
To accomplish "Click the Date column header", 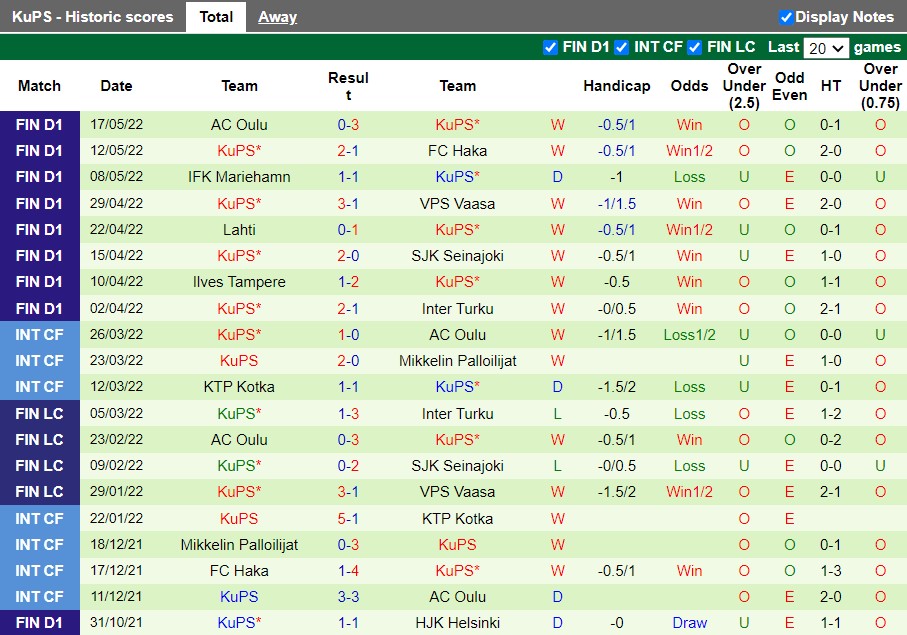I will [x=116, y=86].
